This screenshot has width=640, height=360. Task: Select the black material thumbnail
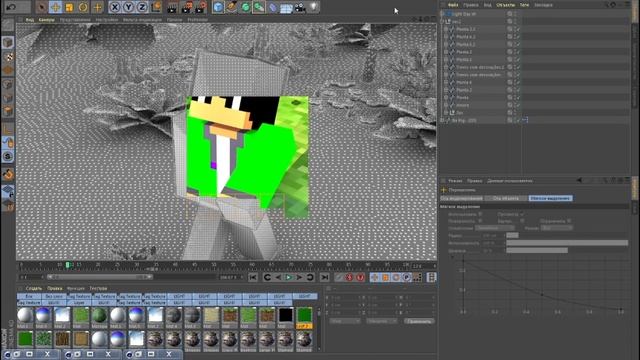[x=286, y=315]
